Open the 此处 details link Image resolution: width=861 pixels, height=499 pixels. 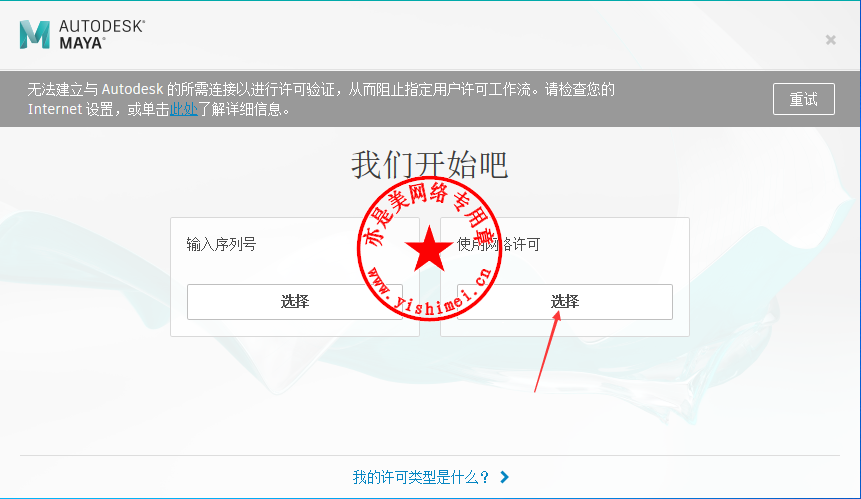pyautogui.click(x=183, y=109)
